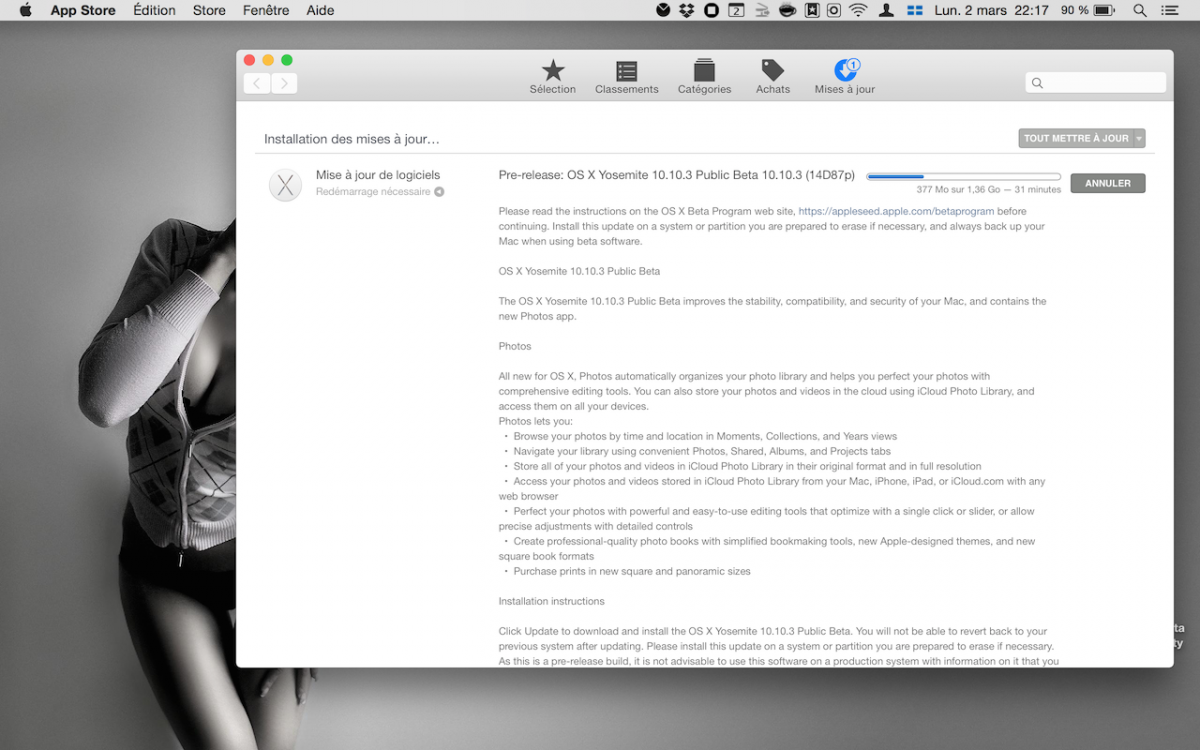Click the 377 Mo sur 1,36 Go status
1200x750 pixels.
click(989, 189)
